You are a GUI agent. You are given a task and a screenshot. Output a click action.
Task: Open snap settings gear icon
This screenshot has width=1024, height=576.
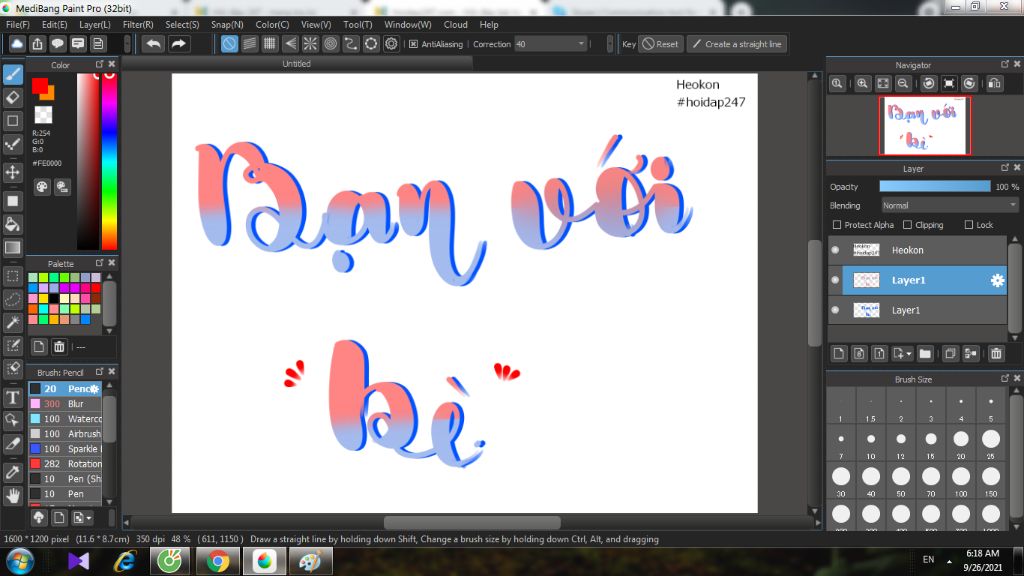[x=391, y=44]
